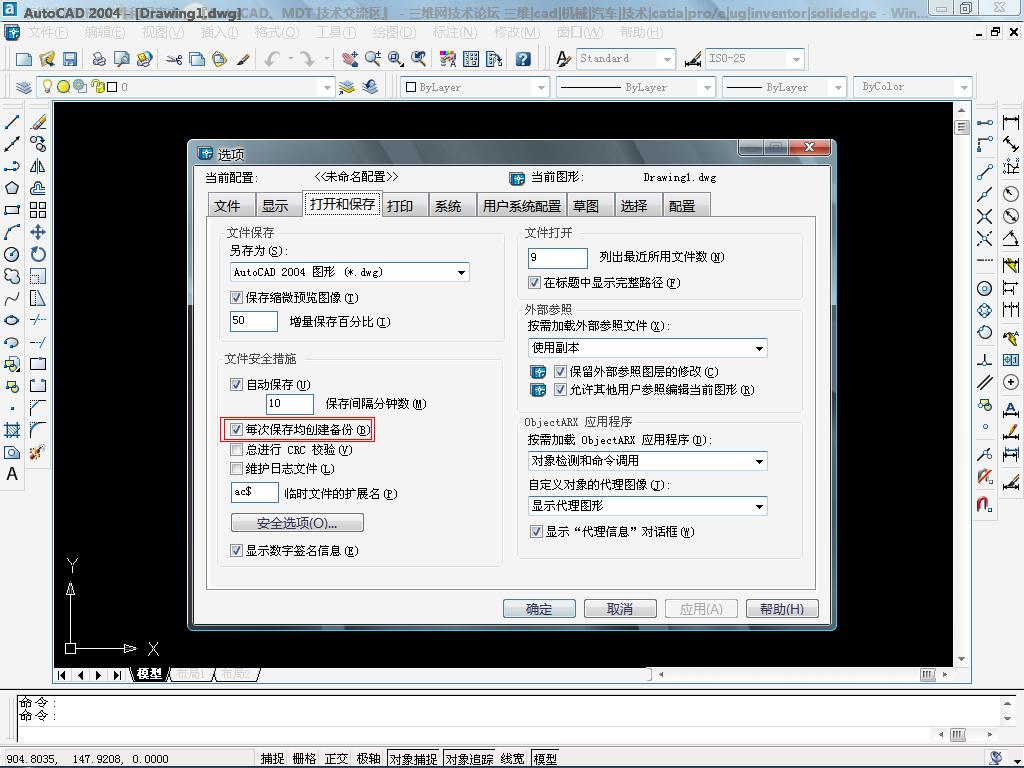Click the Linear Dimension tool
1024x768 pixels.
coord(1010,122)
